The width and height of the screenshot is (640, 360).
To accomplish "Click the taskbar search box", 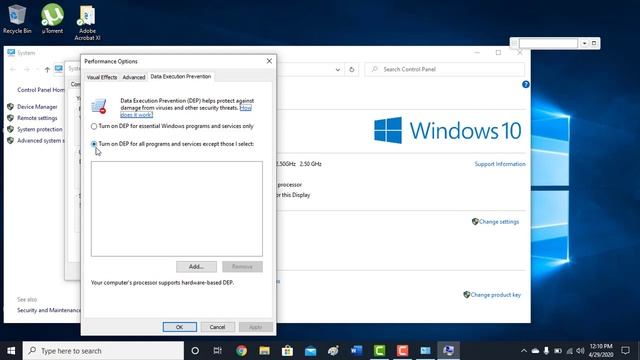I will (103, 351).
